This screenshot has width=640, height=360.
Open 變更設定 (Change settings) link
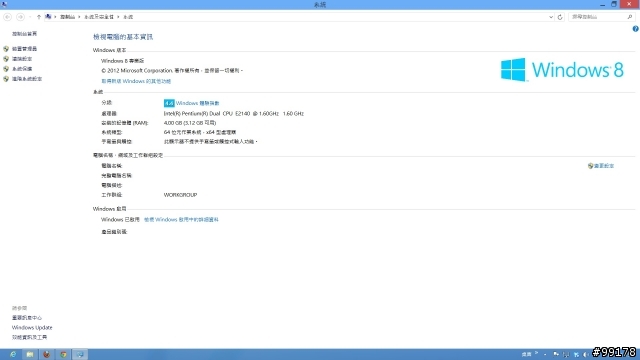(604, 166)
